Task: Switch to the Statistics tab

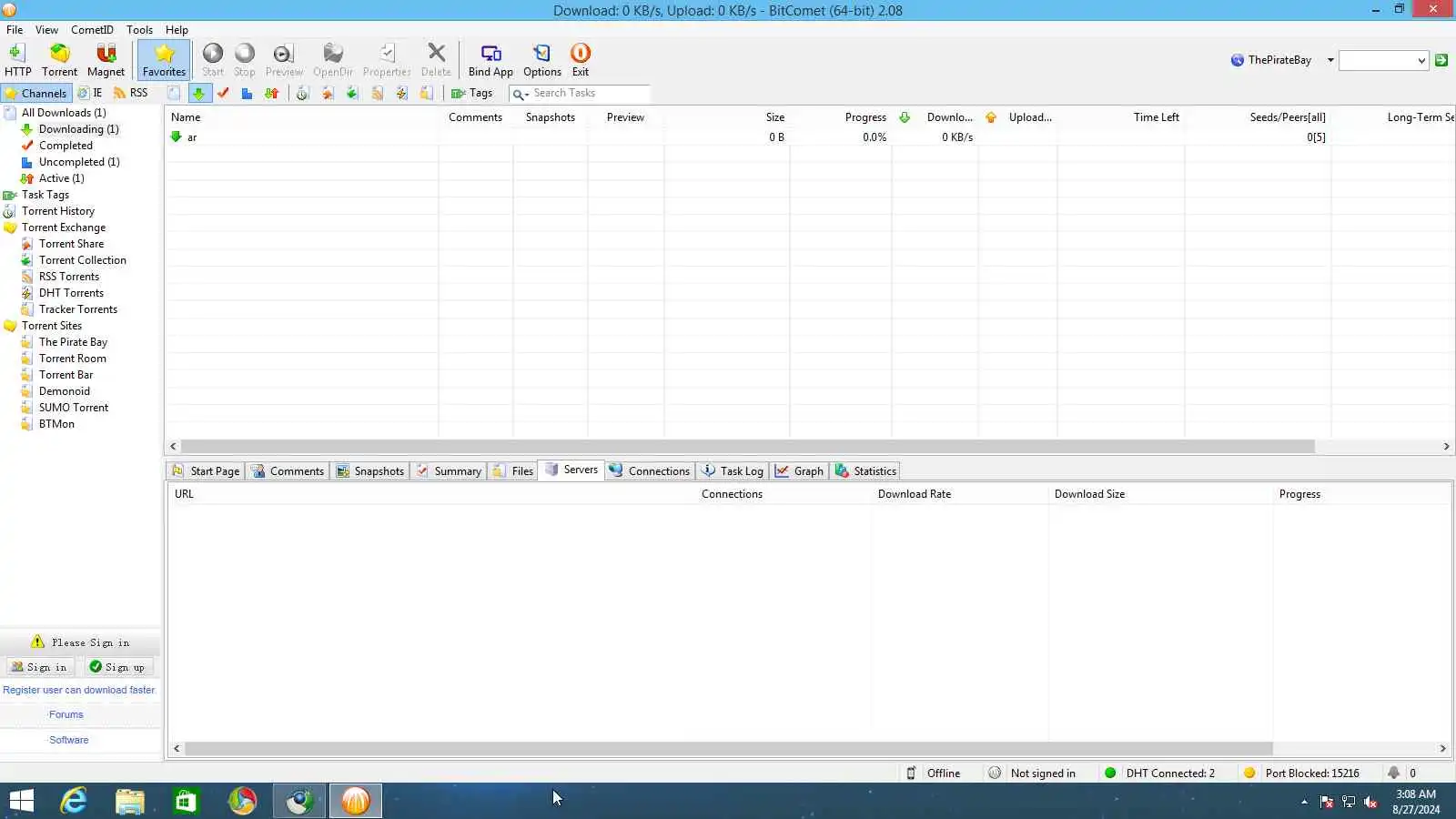Action: (865, 470)
